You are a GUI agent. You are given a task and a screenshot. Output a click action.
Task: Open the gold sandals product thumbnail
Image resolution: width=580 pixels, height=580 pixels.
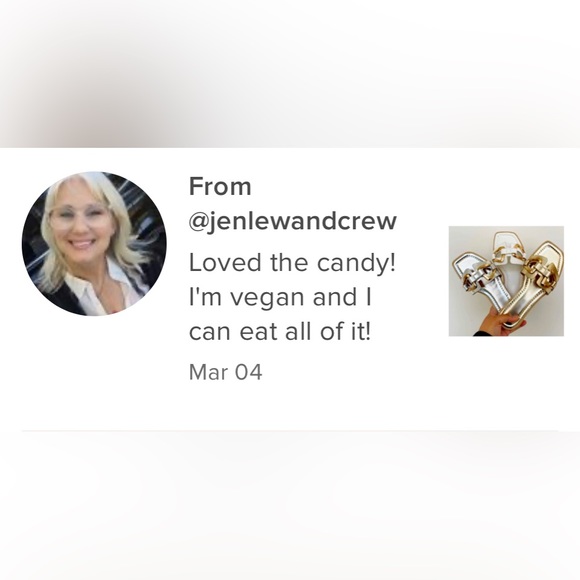[x=506, y=281]
